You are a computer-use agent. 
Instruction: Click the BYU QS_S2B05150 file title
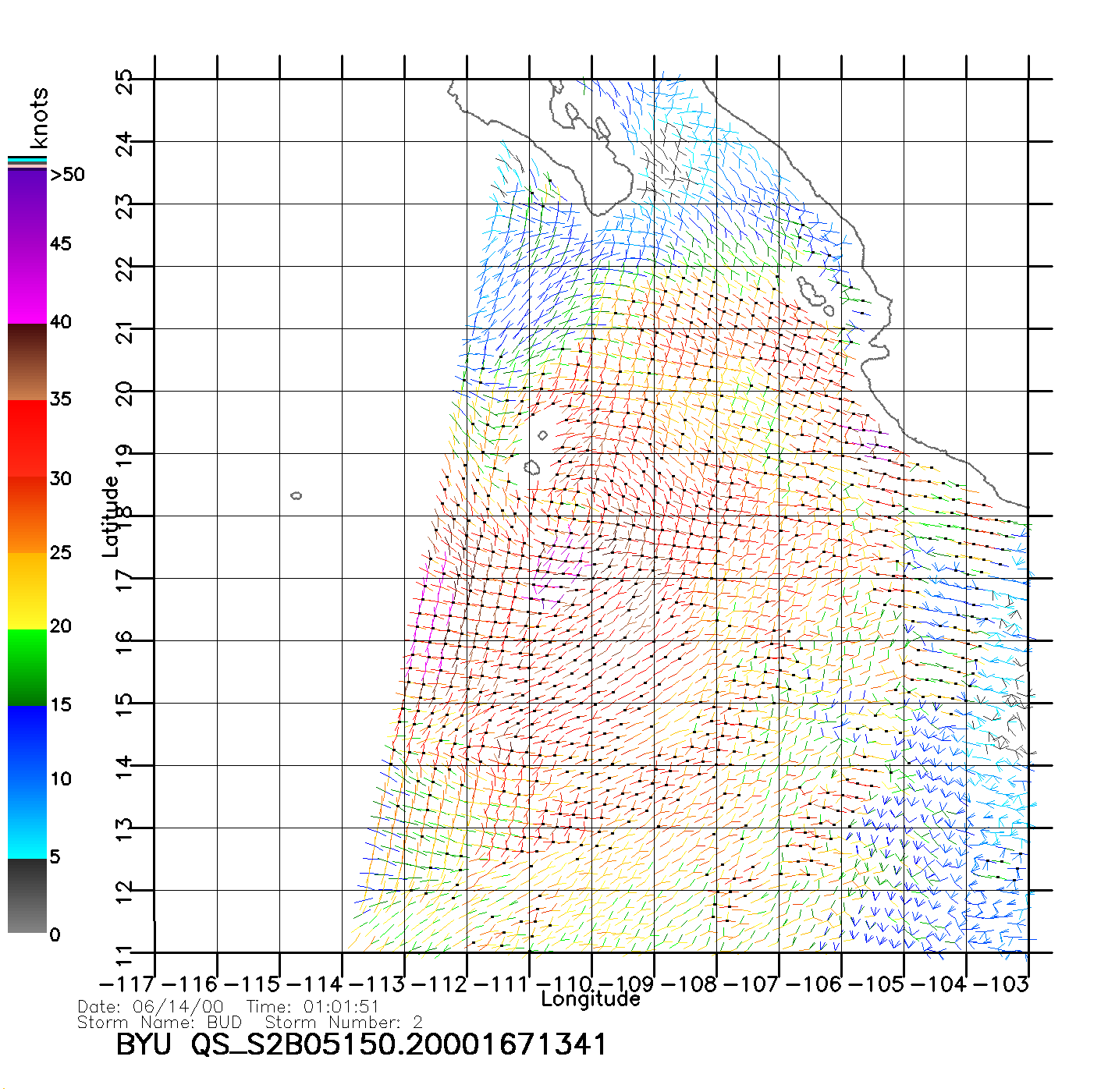click(x=360, y=1044)
